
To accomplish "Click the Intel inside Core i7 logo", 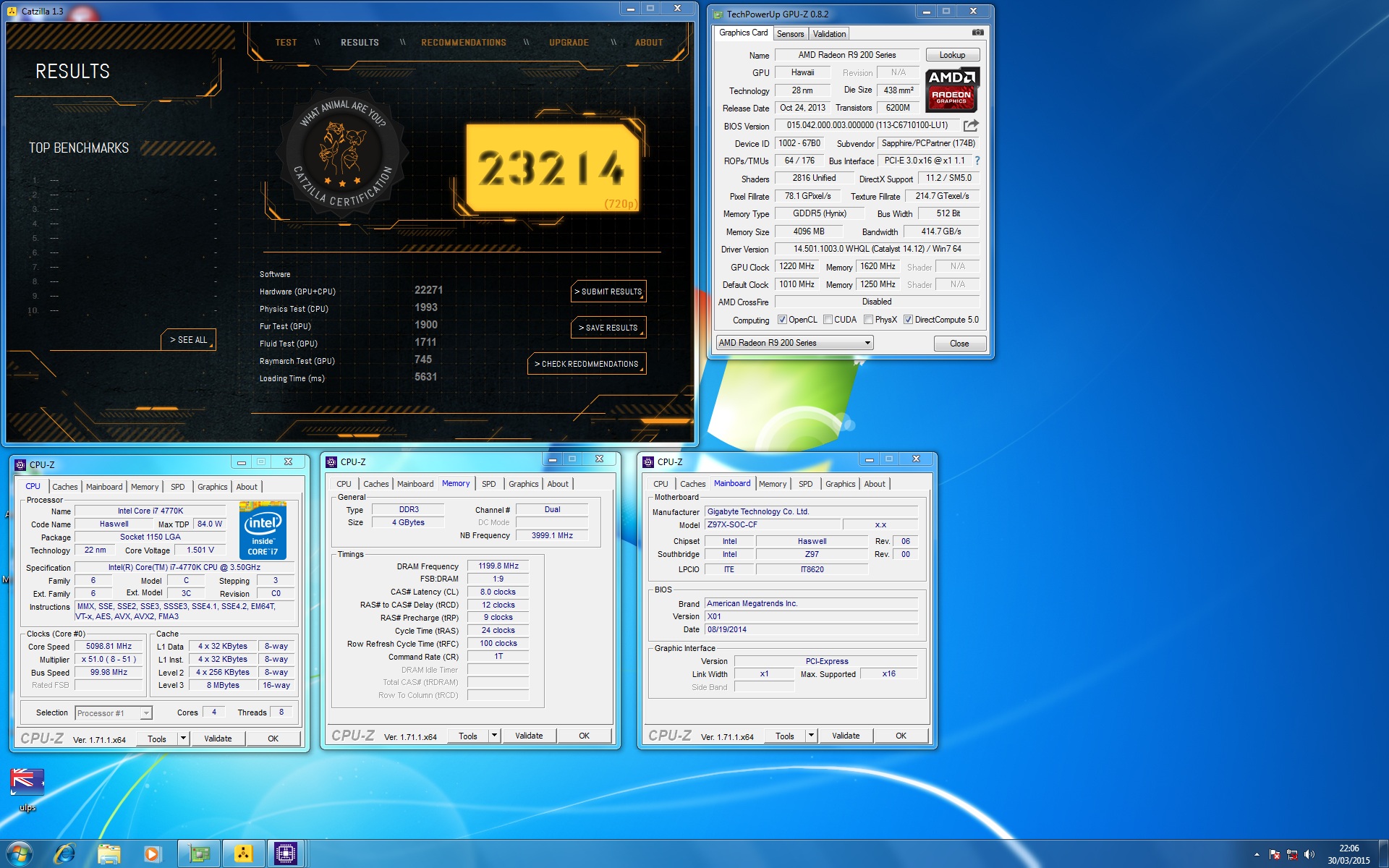I will coord(263,530).
